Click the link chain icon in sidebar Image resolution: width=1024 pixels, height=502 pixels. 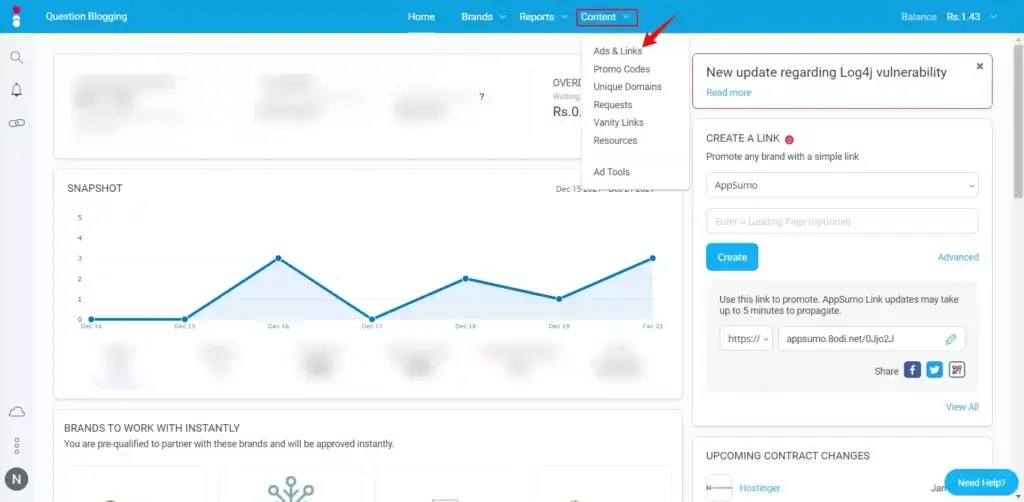[x=17, y=123]
